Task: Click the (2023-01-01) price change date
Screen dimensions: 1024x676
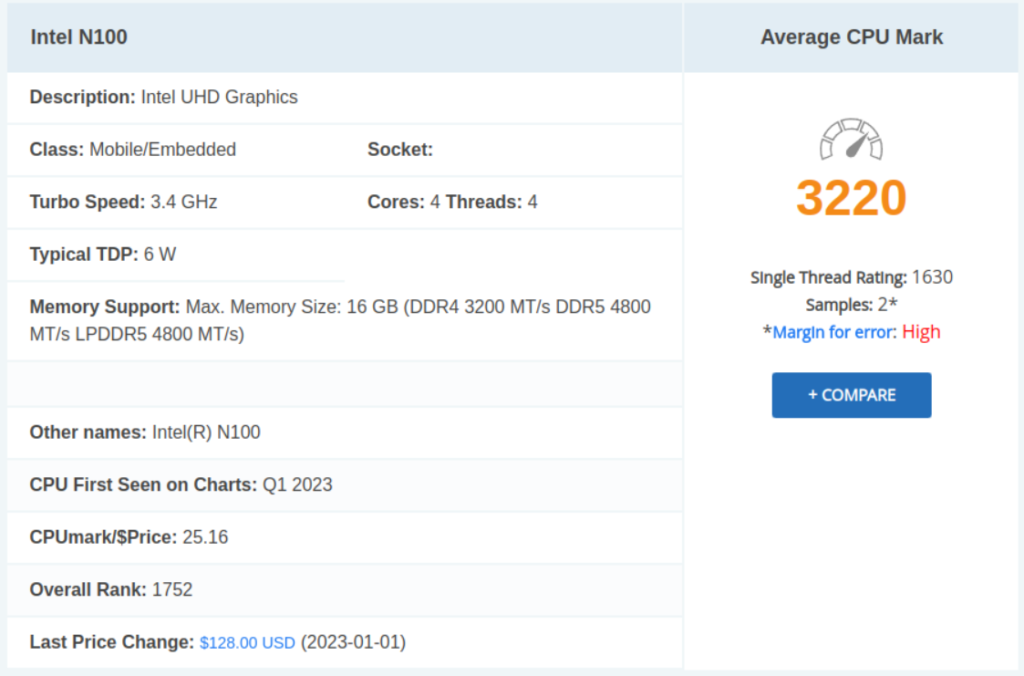Action: (353, 643)
